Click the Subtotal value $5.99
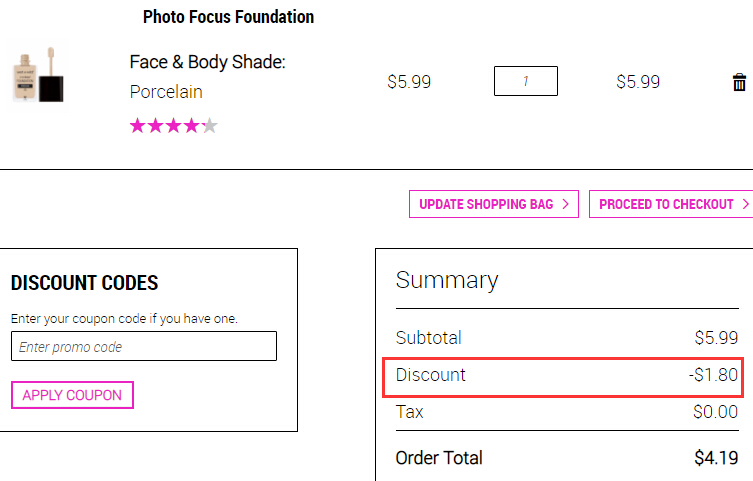Screen dimensions: 753x481 coord(716,338)
